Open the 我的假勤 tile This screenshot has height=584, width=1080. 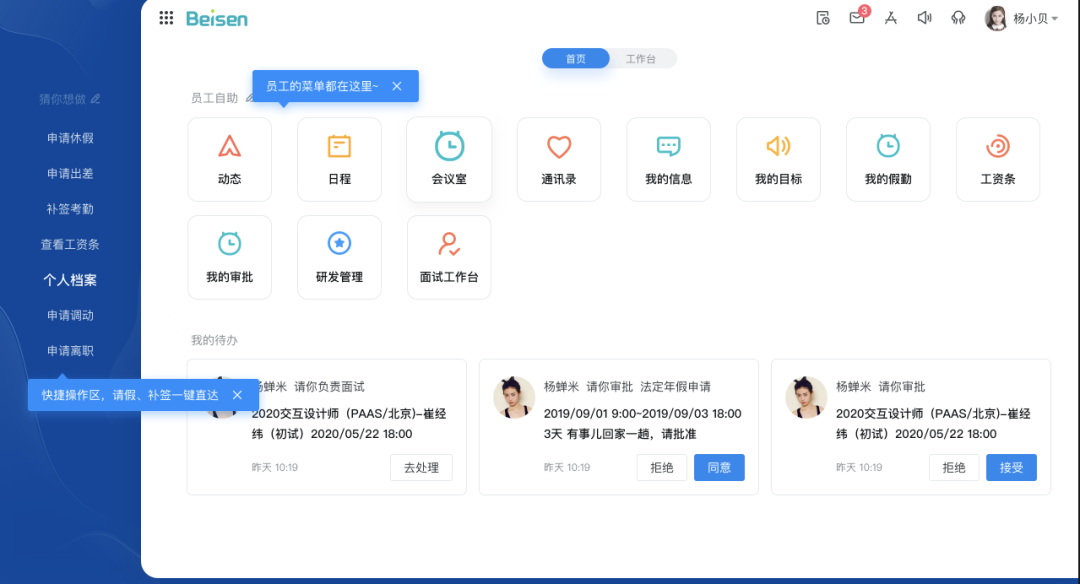click(888, 159)
